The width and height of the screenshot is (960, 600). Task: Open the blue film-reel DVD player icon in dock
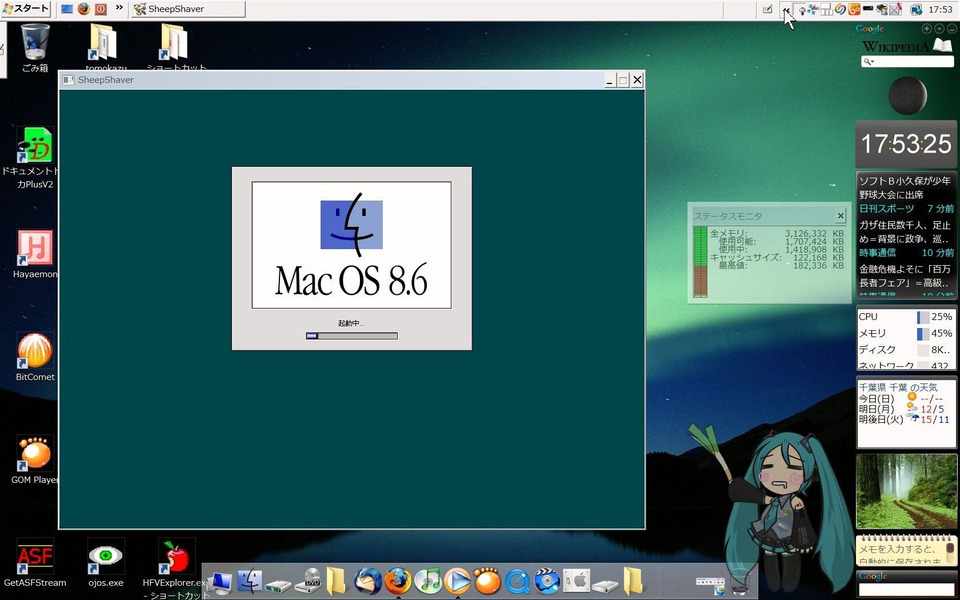point(547,581)
